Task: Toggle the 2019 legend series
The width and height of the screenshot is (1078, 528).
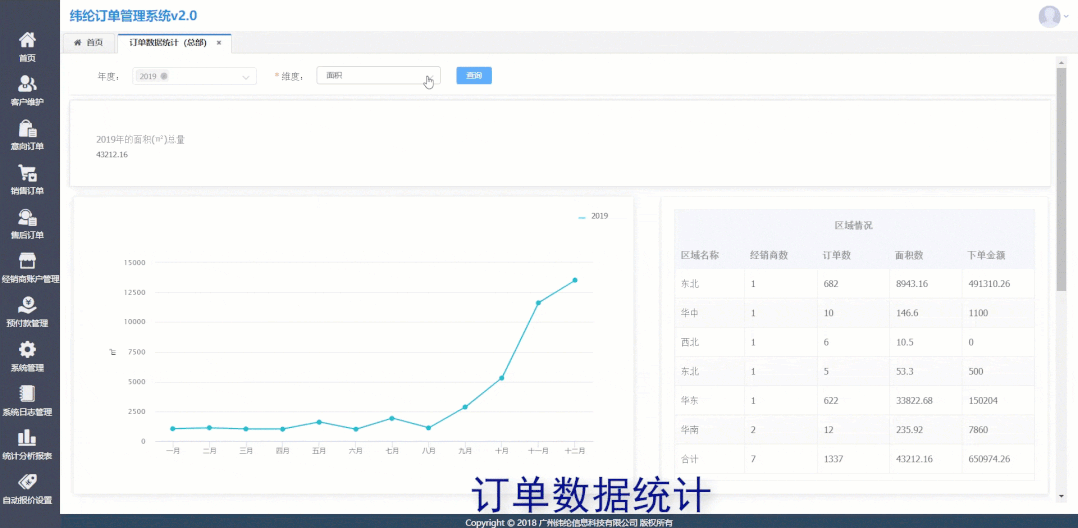Action: click(593, 216)
